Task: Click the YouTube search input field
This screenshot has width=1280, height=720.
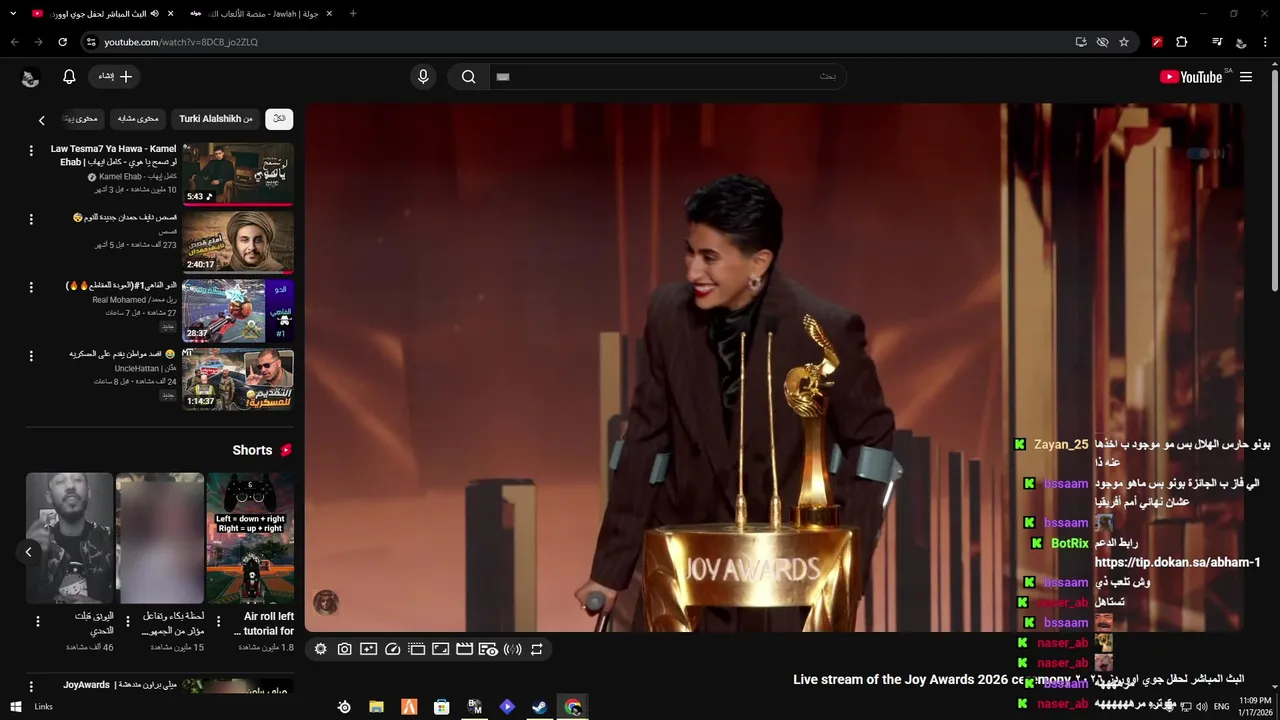Action: 668,77
